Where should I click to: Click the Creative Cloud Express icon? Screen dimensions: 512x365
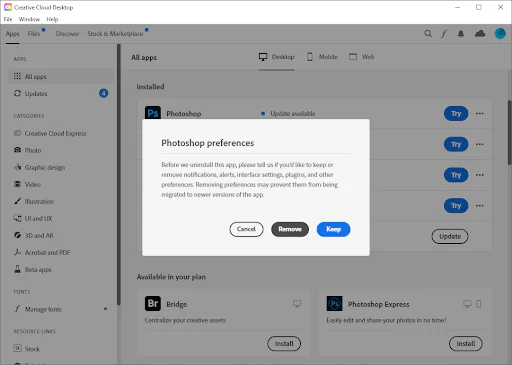click(x=17, y=133)
